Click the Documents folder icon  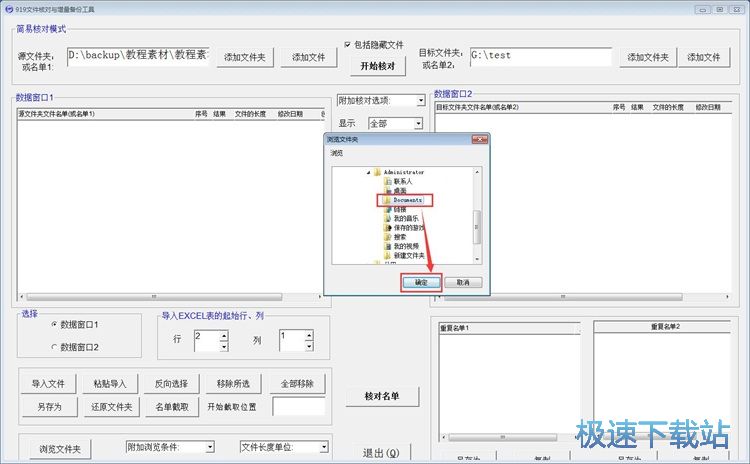click(388, 200)
